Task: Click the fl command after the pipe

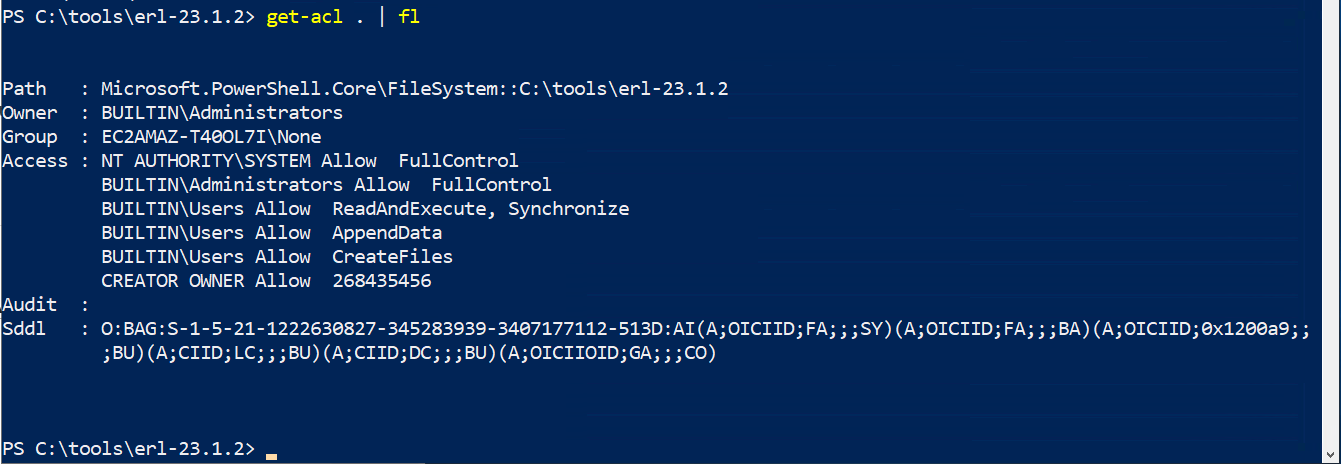Action: [409, 19]
